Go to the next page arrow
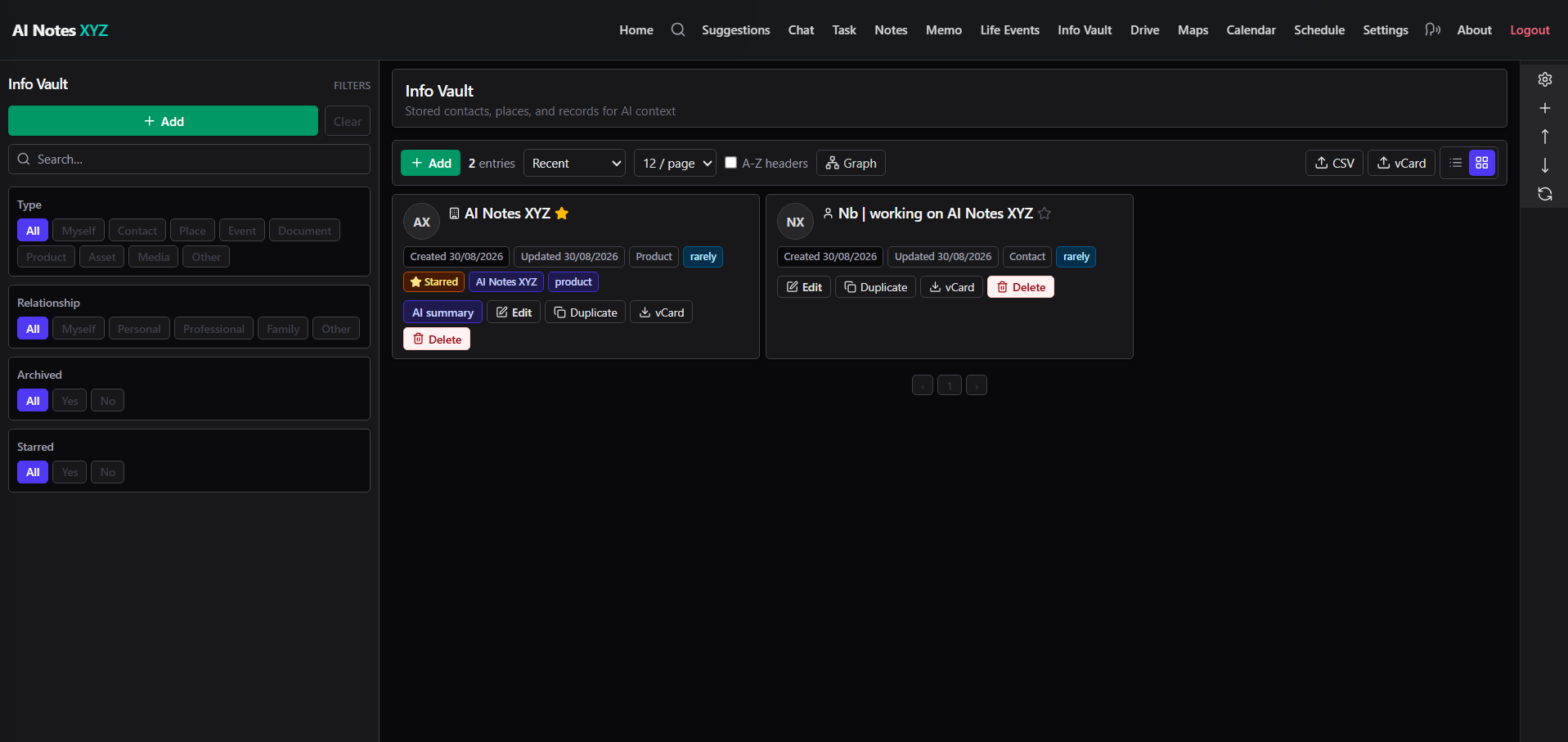This screenshot has width=1568, height=742. tap(977, 385)
